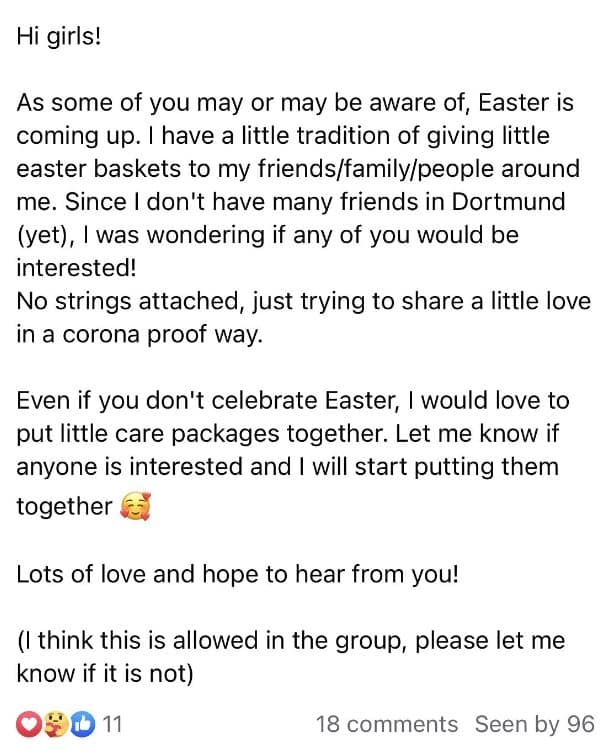
Task: Click the '(I think this is allowed' line
Action: (290, 640)
